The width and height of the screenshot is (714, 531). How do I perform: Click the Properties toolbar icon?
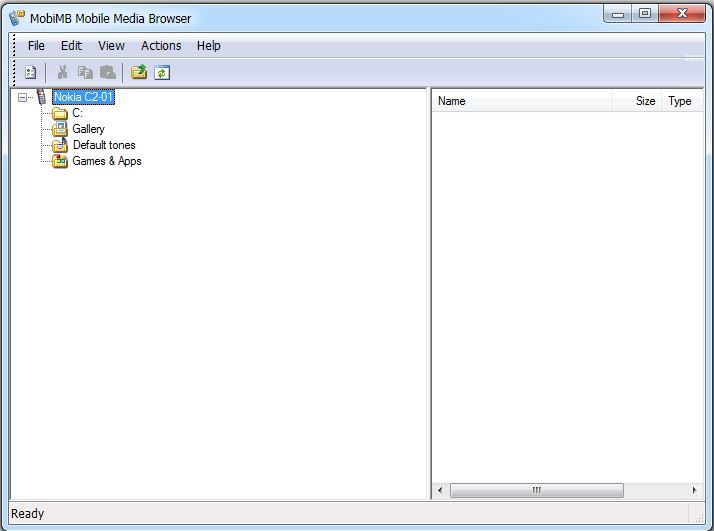pyautogui.click(x=31, y=72)
